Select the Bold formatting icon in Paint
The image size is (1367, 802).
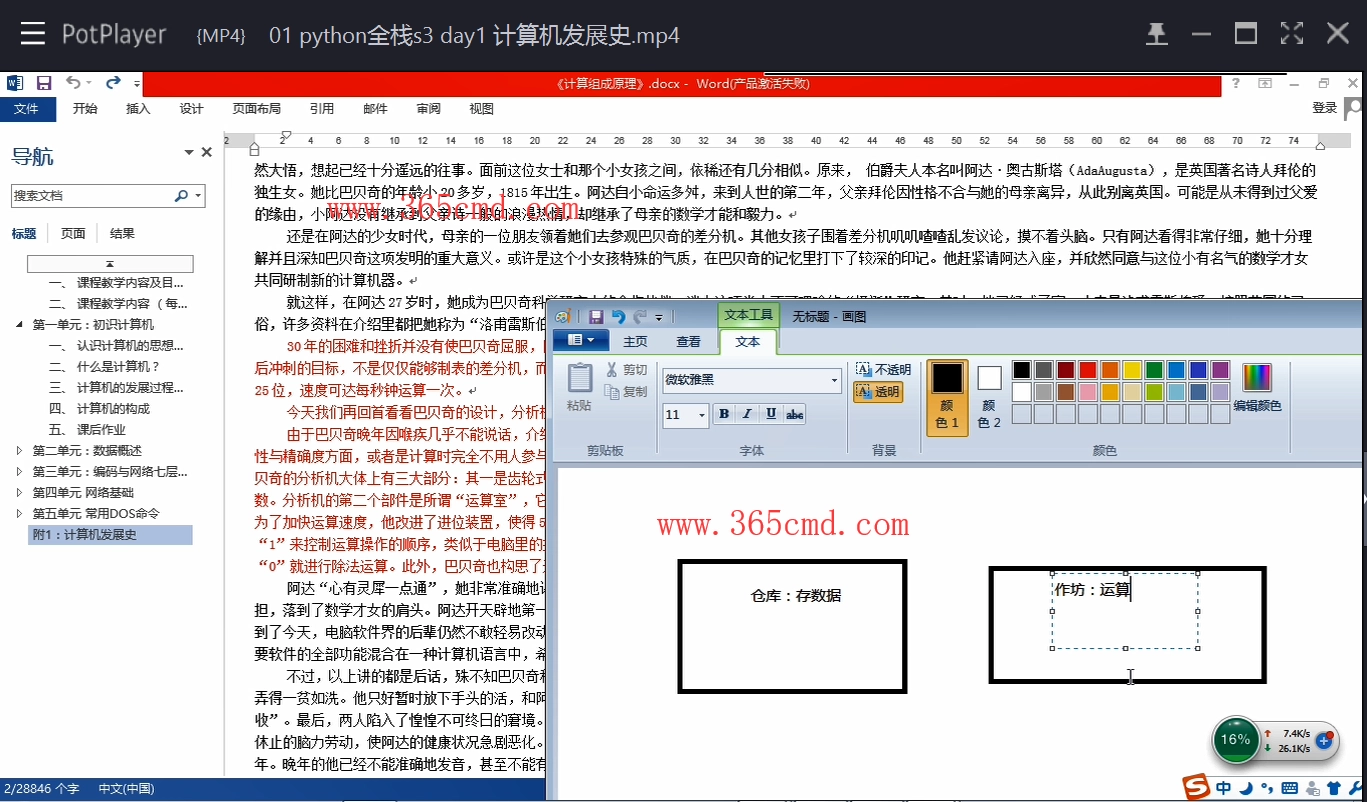tap(723, 413)
